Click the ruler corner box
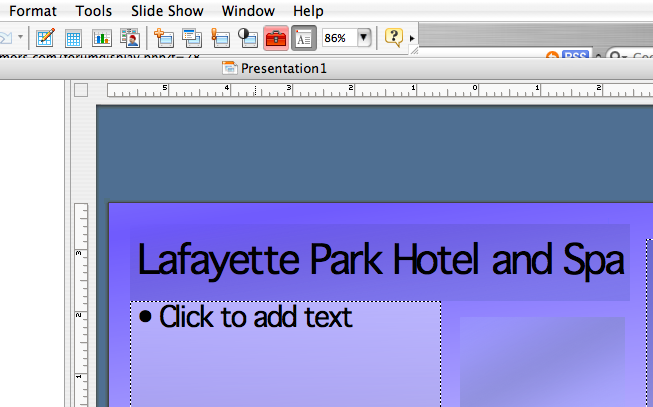The image size is (653, 407). (81, 90)
